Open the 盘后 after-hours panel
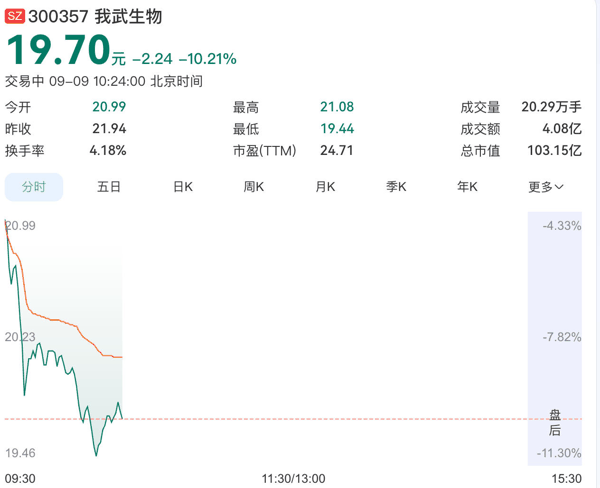Image resolution: width=600 pixels, height=488 pixels. [x=555, y=423]
